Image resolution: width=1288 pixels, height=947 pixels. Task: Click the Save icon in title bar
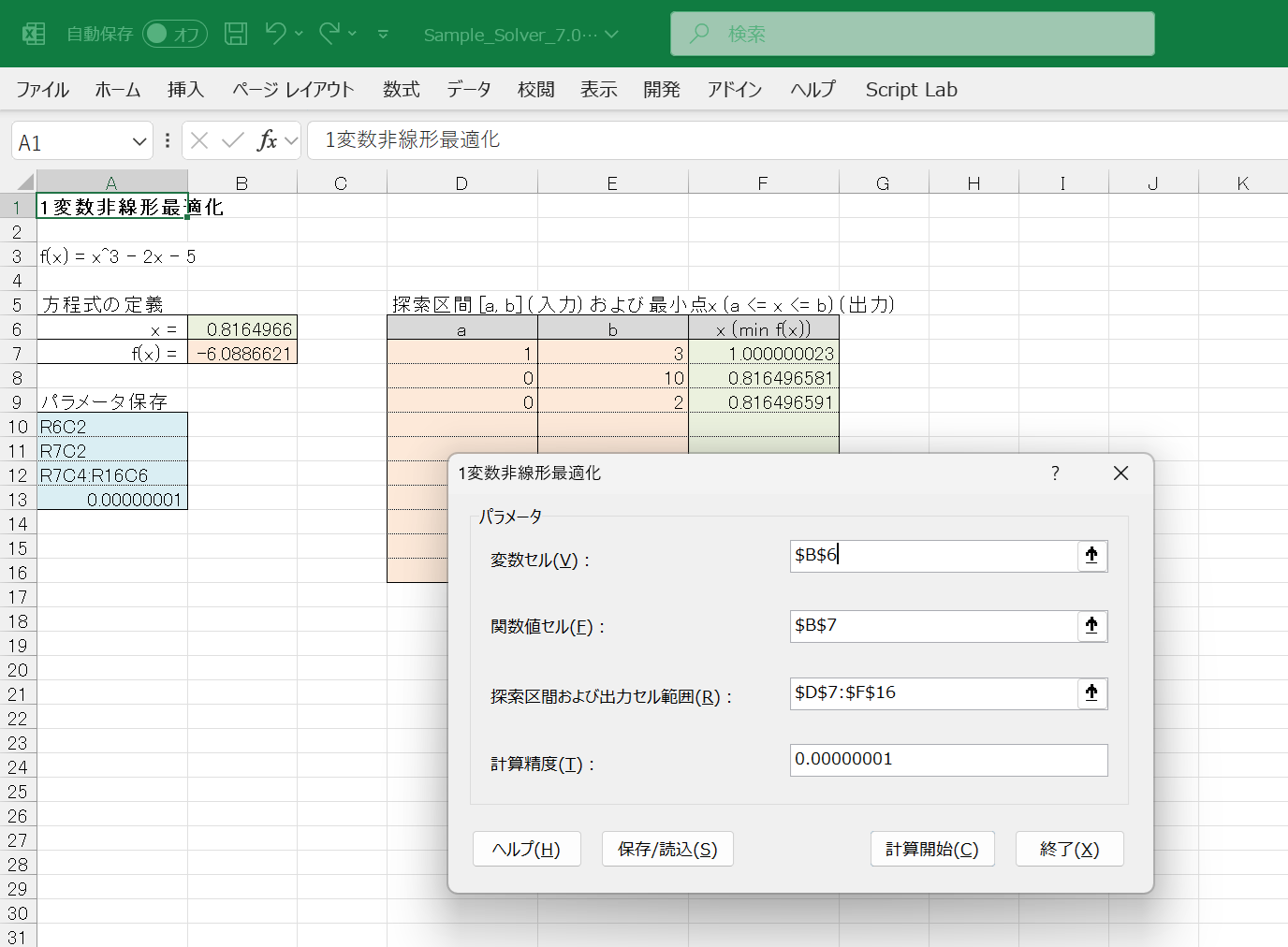point(236,35)
